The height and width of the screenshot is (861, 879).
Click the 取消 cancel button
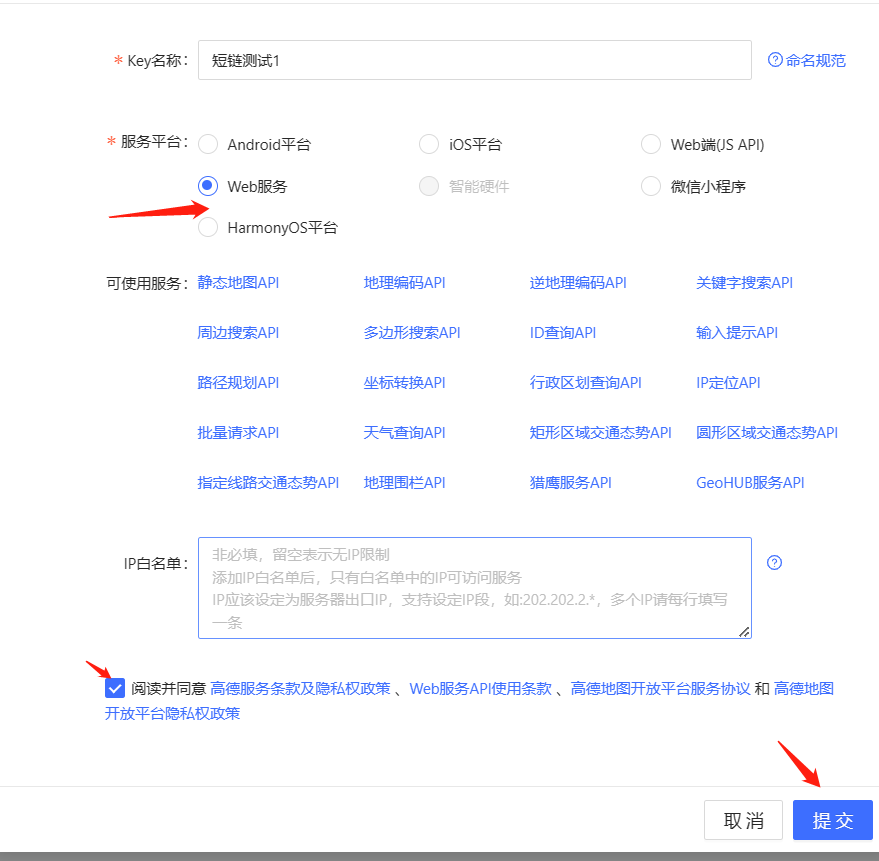tap(743, 820)
